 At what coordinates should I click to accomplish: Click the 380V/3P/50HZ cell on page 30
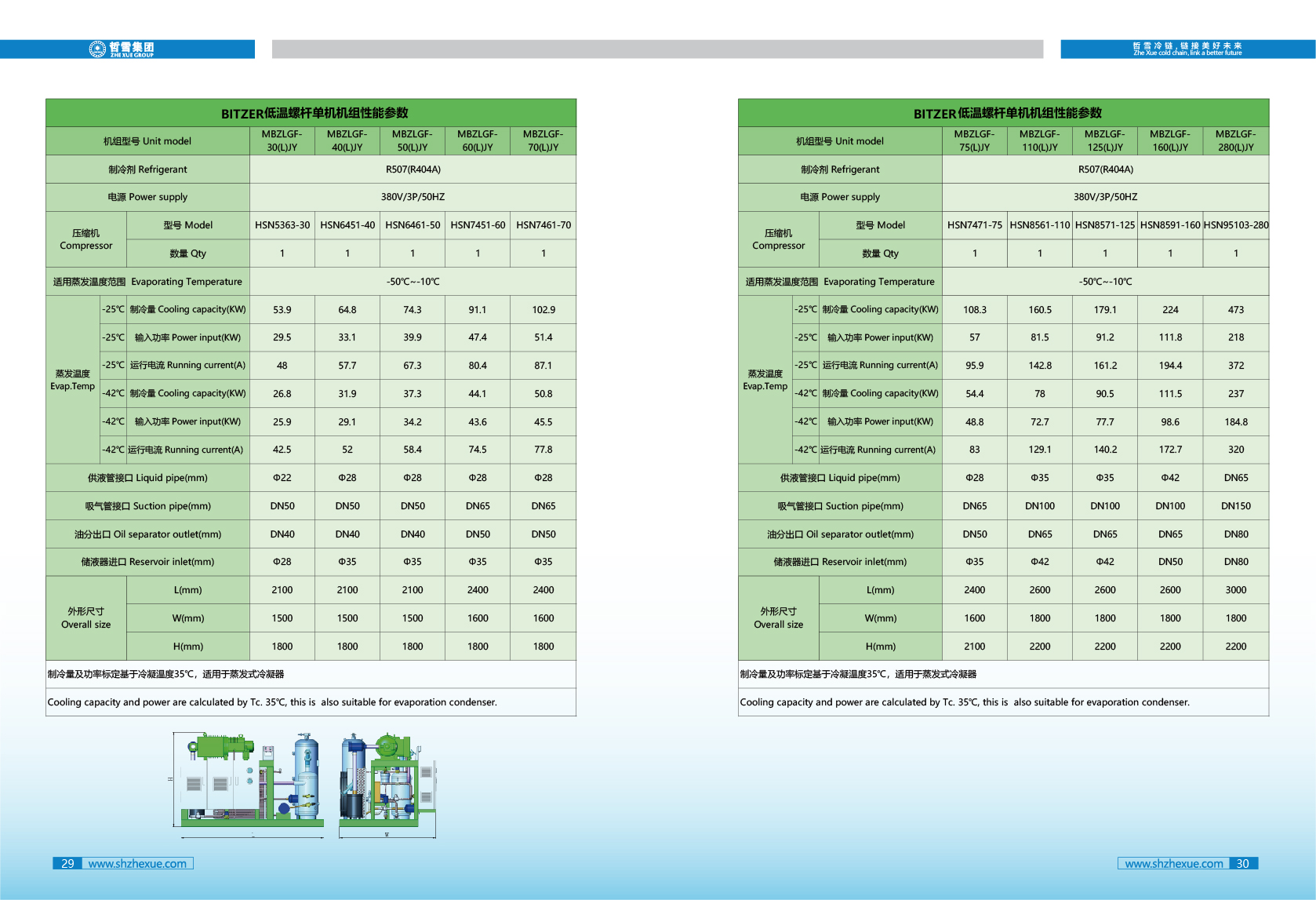[1105, 197]
